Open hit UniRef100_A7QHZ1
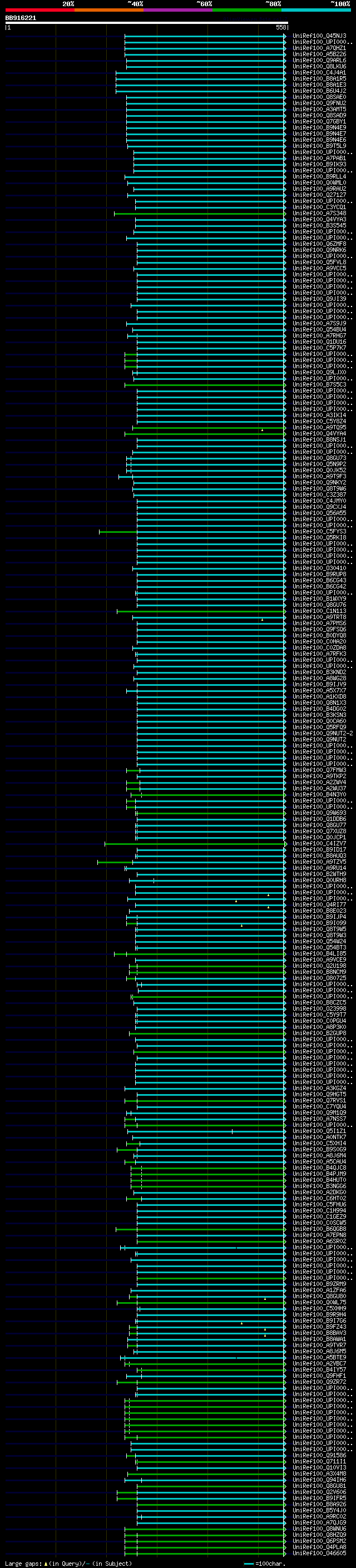The width and height of the screenshot is (356, 1568). 319,48
